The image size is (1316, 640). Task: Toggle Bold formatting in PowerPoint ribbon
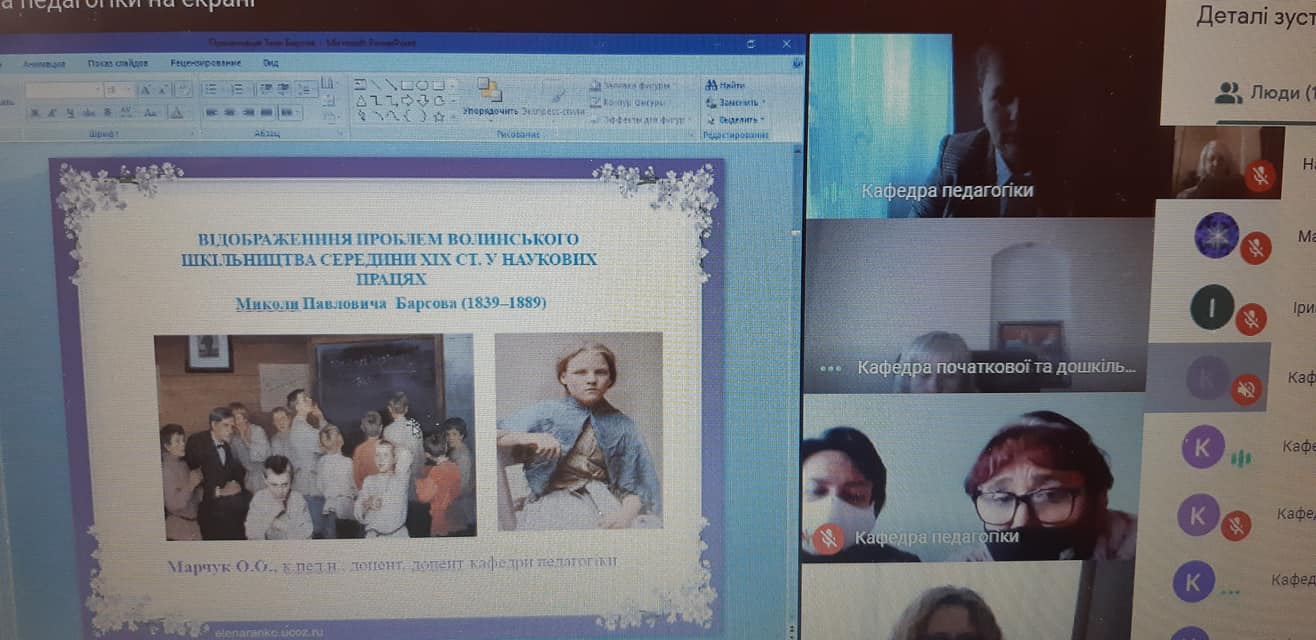click(x=35, y=113)
